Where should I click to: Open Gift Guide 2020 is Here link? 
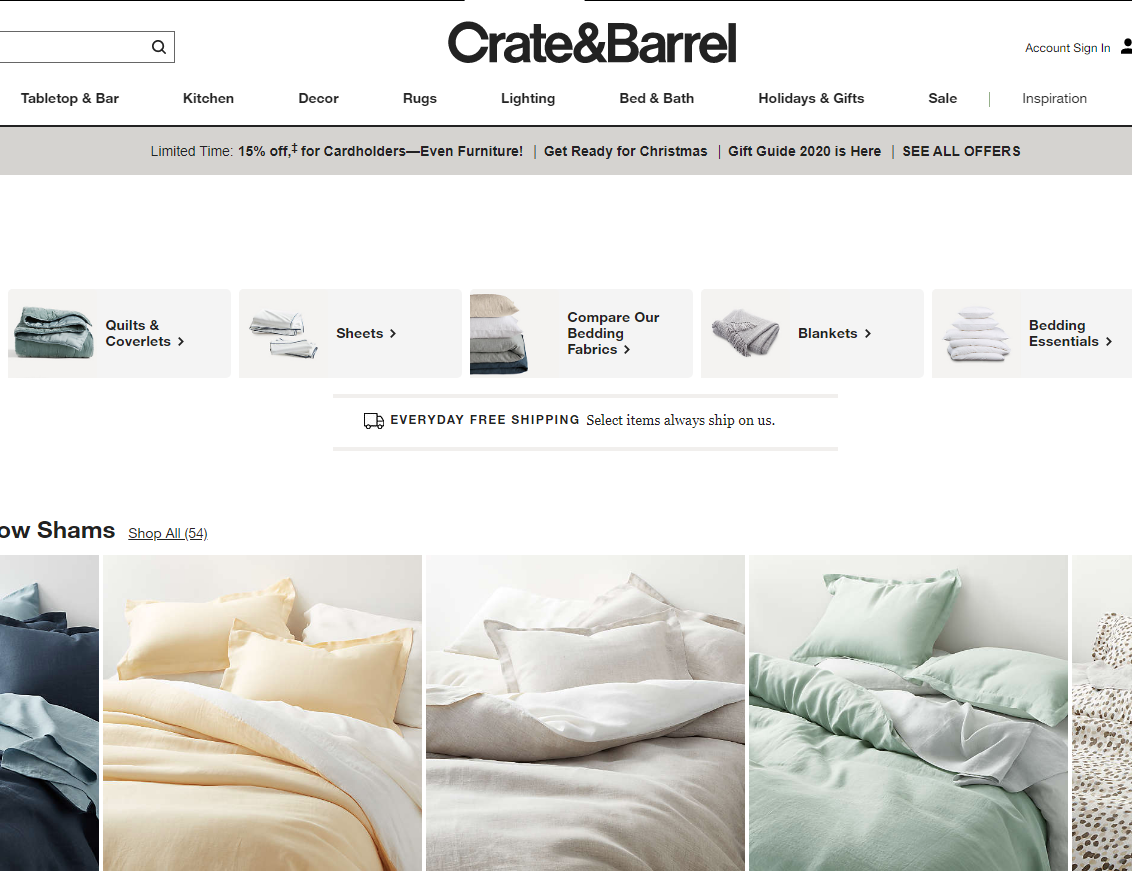point(804,151)
